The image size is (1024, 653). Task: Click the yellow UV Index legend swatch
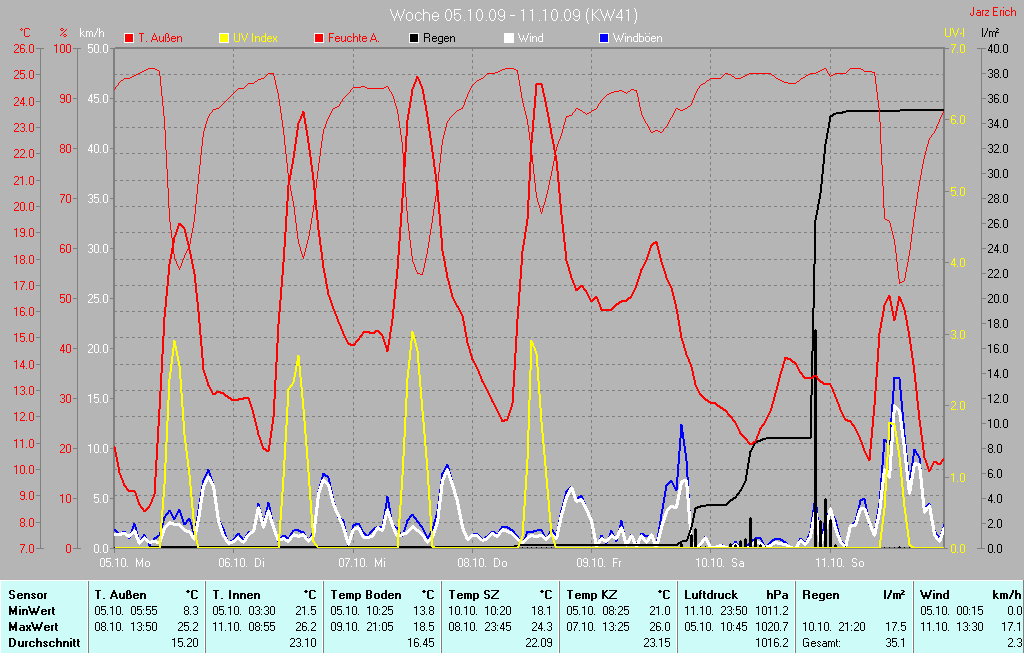pyautogui.click(x=224, y=38)
